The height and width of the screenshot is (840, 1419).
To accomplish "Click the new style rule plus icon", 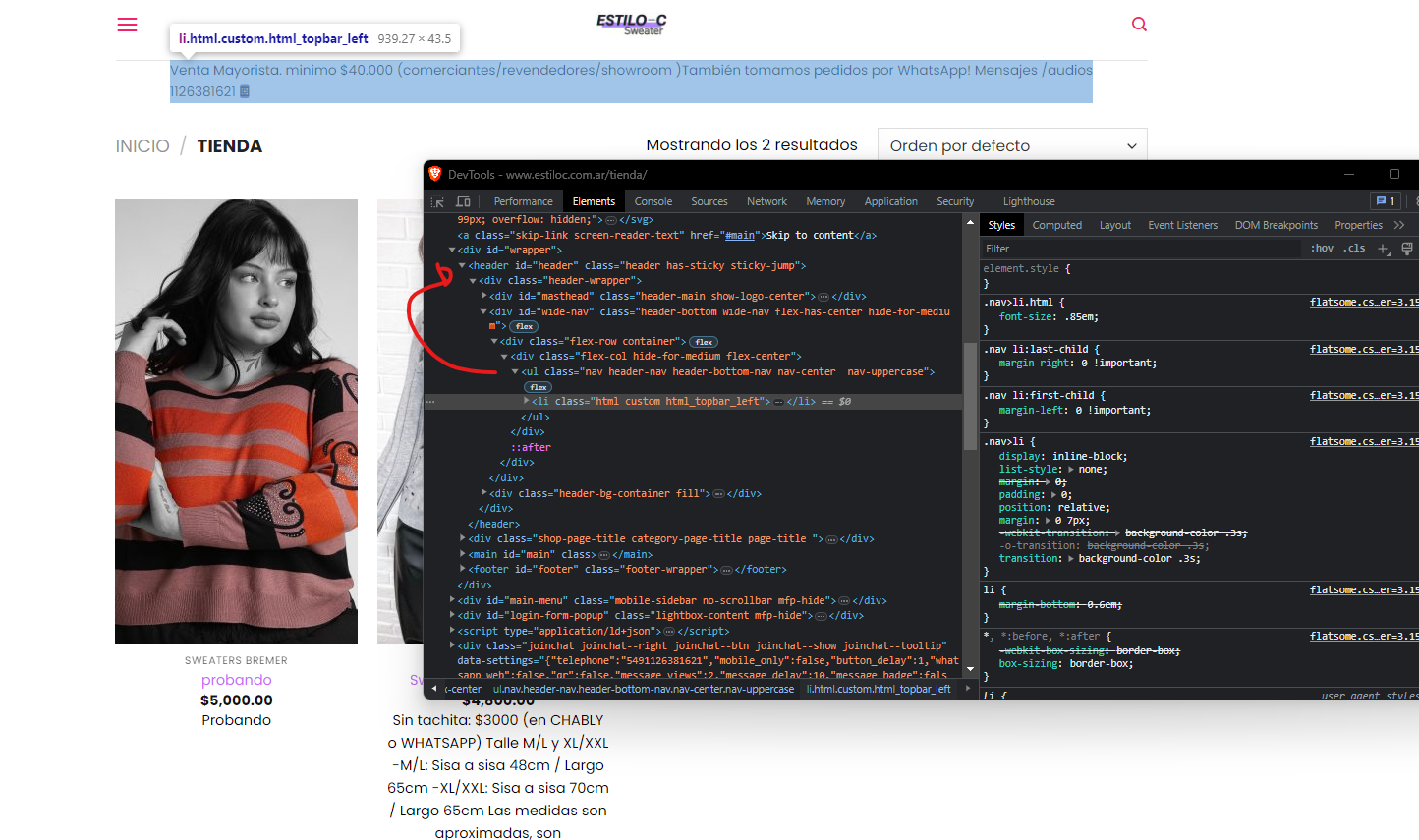I will click(1384, 249).
